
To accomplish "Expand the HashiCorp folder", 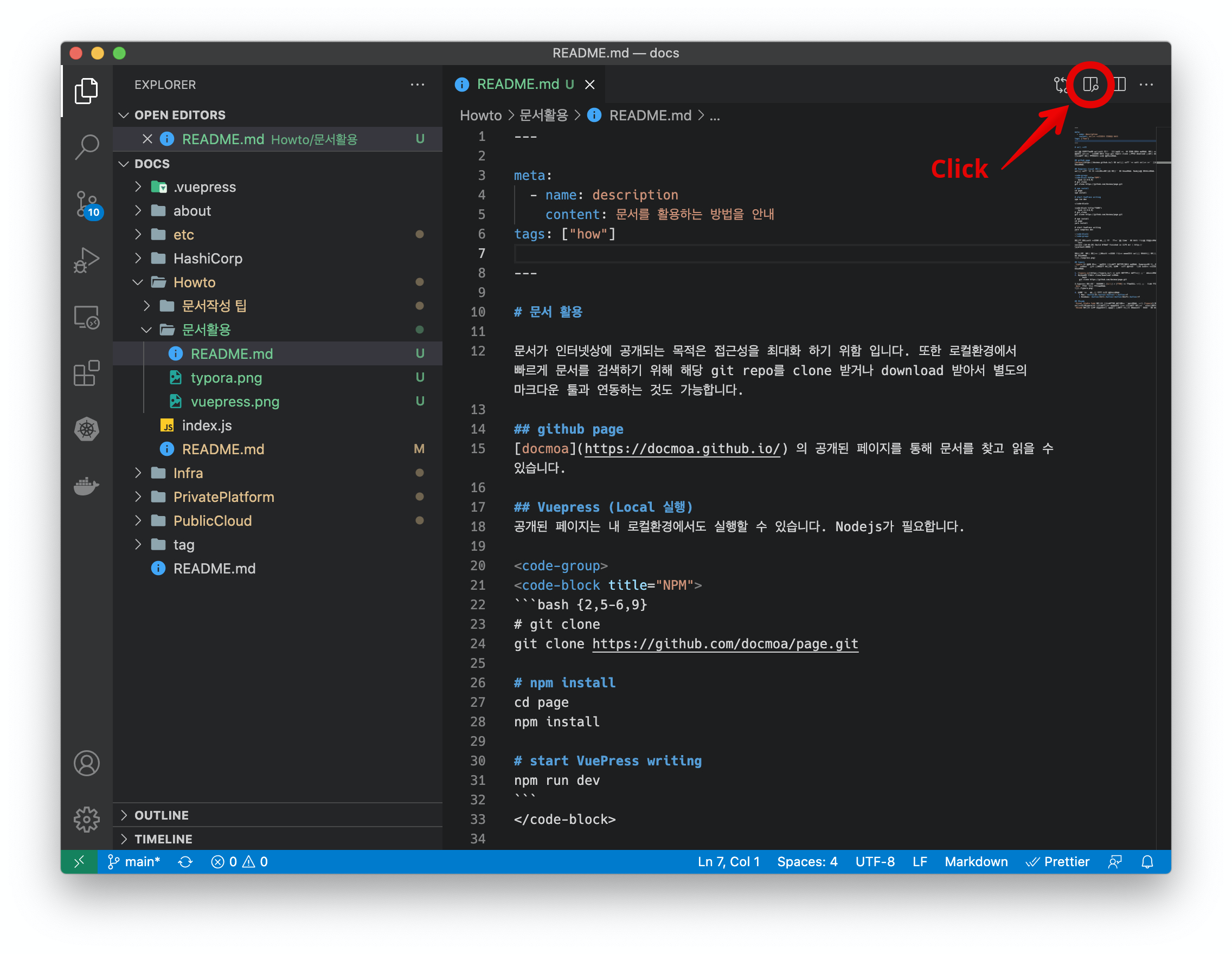I will point(207,258).
